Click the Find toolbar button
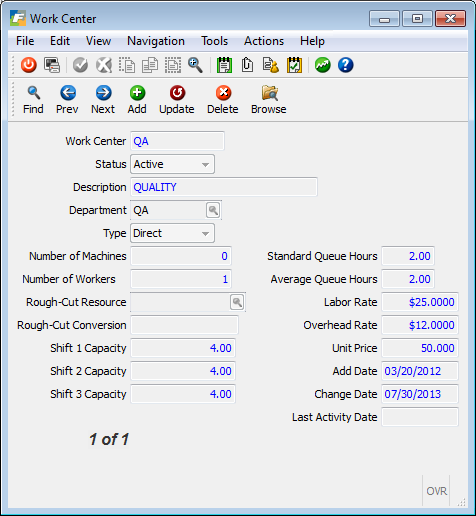The image size is (476, 516). pyautogui.click(x=33, y=100)
